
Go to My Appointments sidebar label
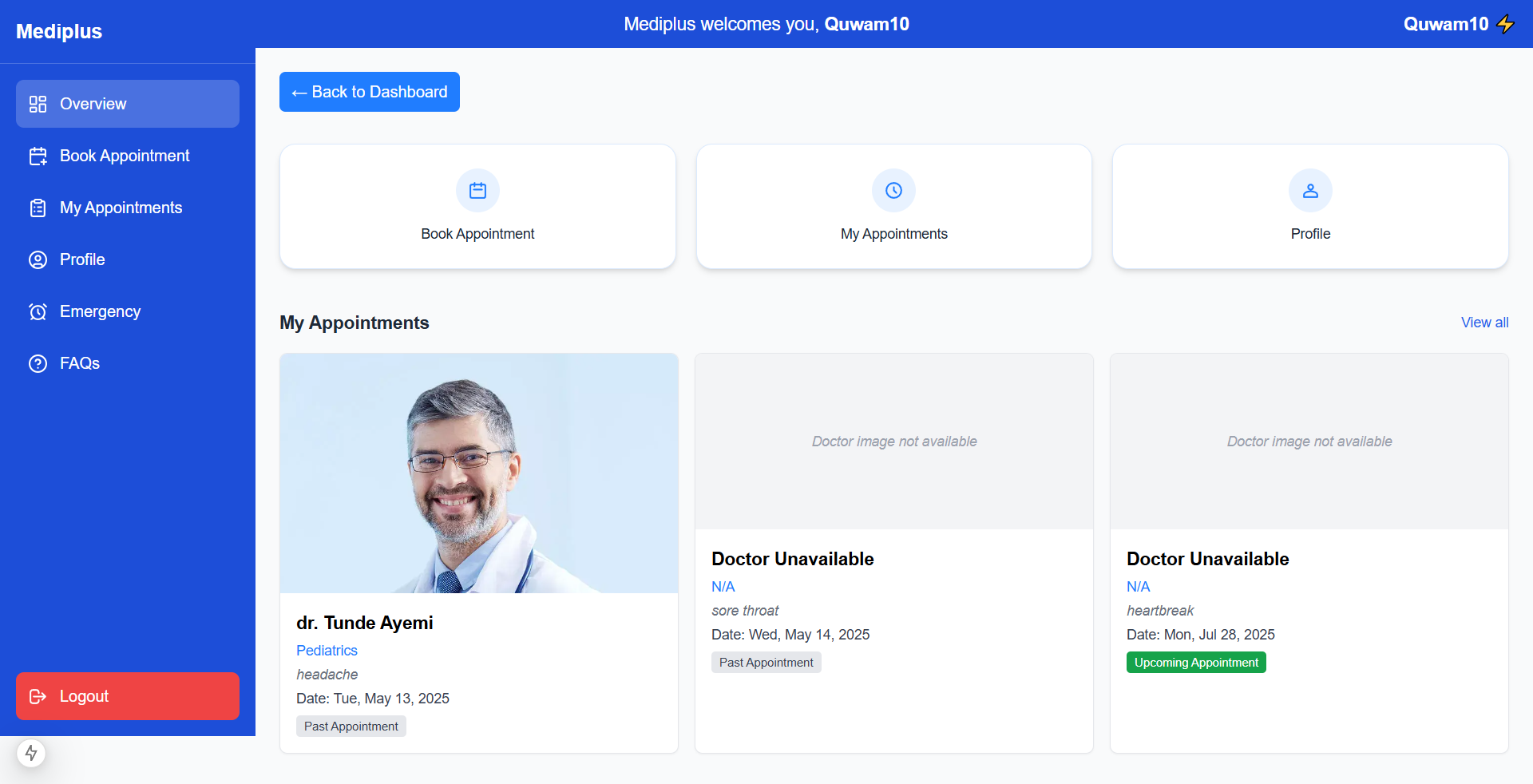(x=121, y=208)
